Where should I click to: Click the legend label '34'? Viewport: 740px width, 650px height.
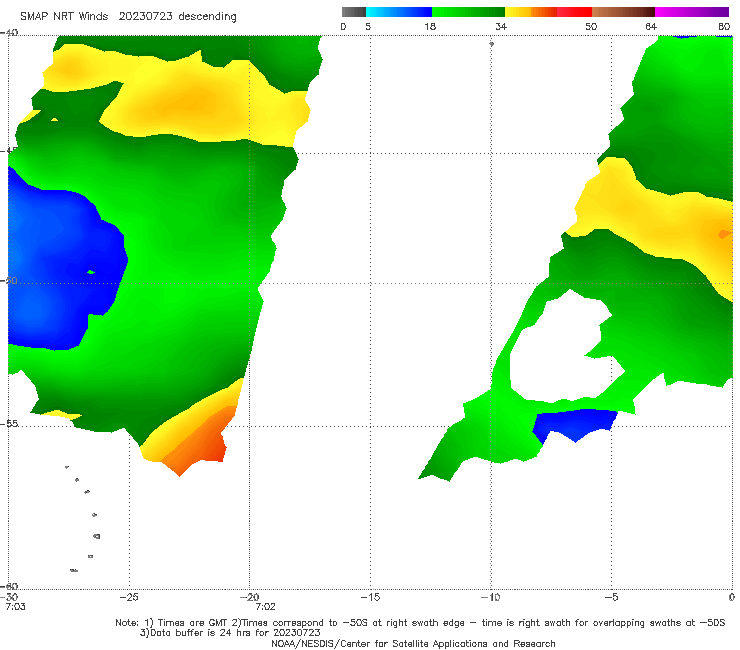[501, 26]
